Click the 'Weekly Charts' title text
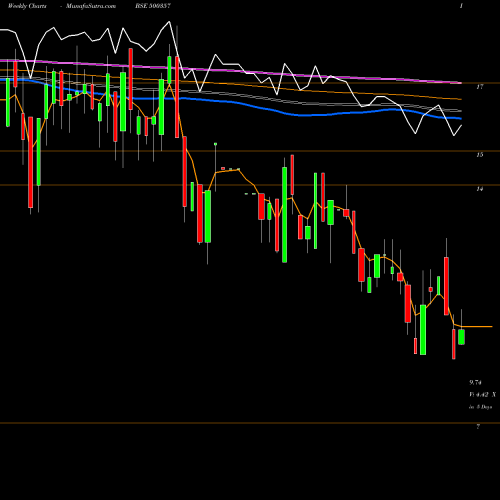Image resolution: width=500 pixels, height=500 pixels. [x=27, y=6]
